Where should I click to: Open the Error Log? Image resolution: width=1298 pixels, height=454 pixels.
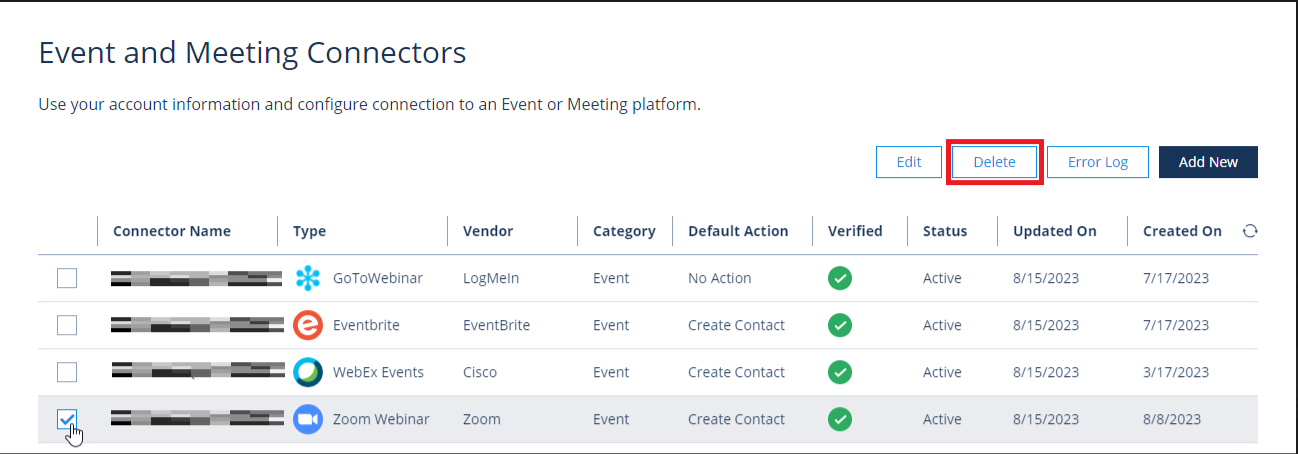click(x=1097, y=162)
